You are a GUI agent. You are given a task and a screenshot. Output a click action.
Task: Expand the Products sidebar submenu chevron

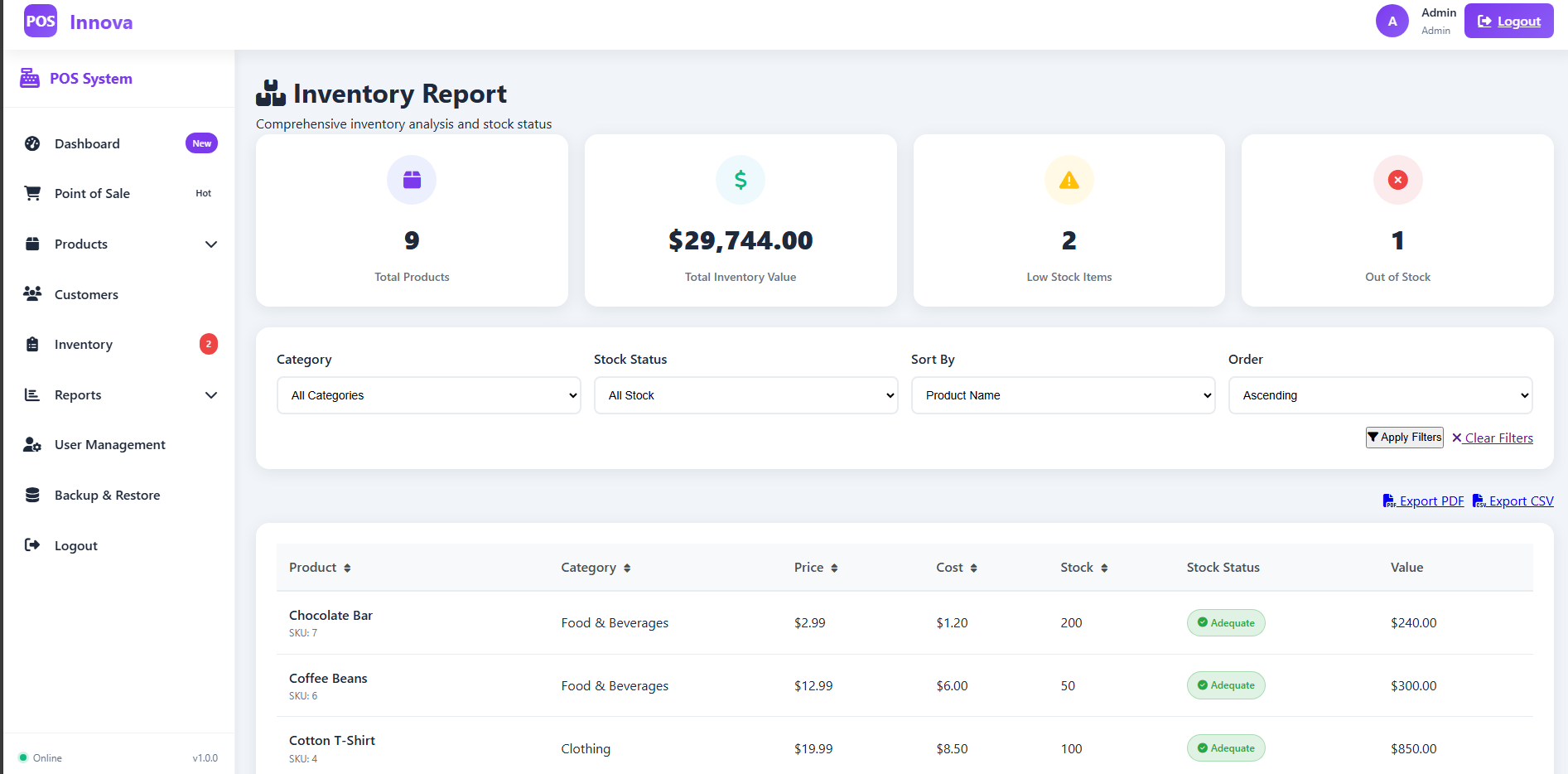tap(211, 244)
